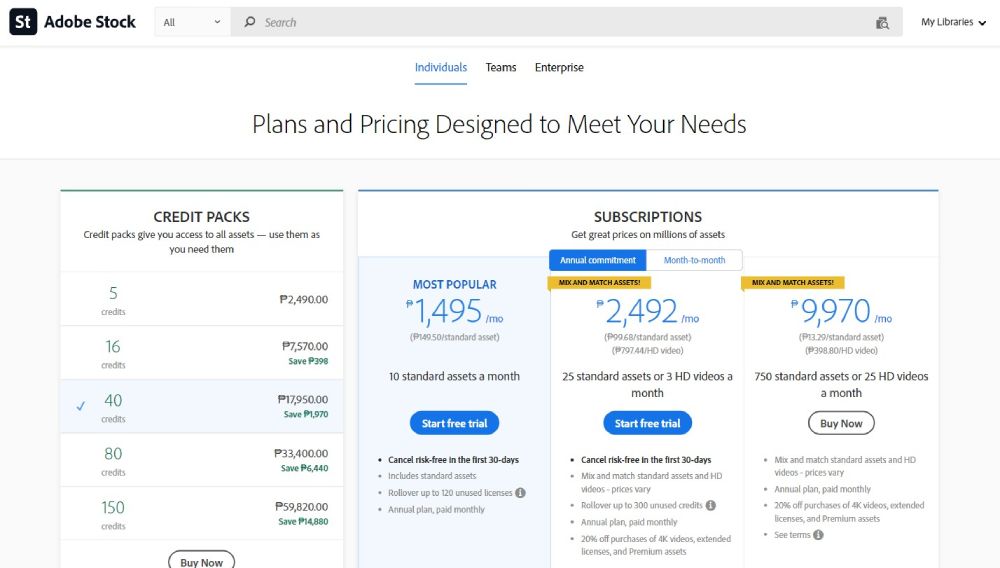This screenshot has width=1000, height=568.
Task: Expand the My Libraries dropdown
Action: click(x=953, y=22)
